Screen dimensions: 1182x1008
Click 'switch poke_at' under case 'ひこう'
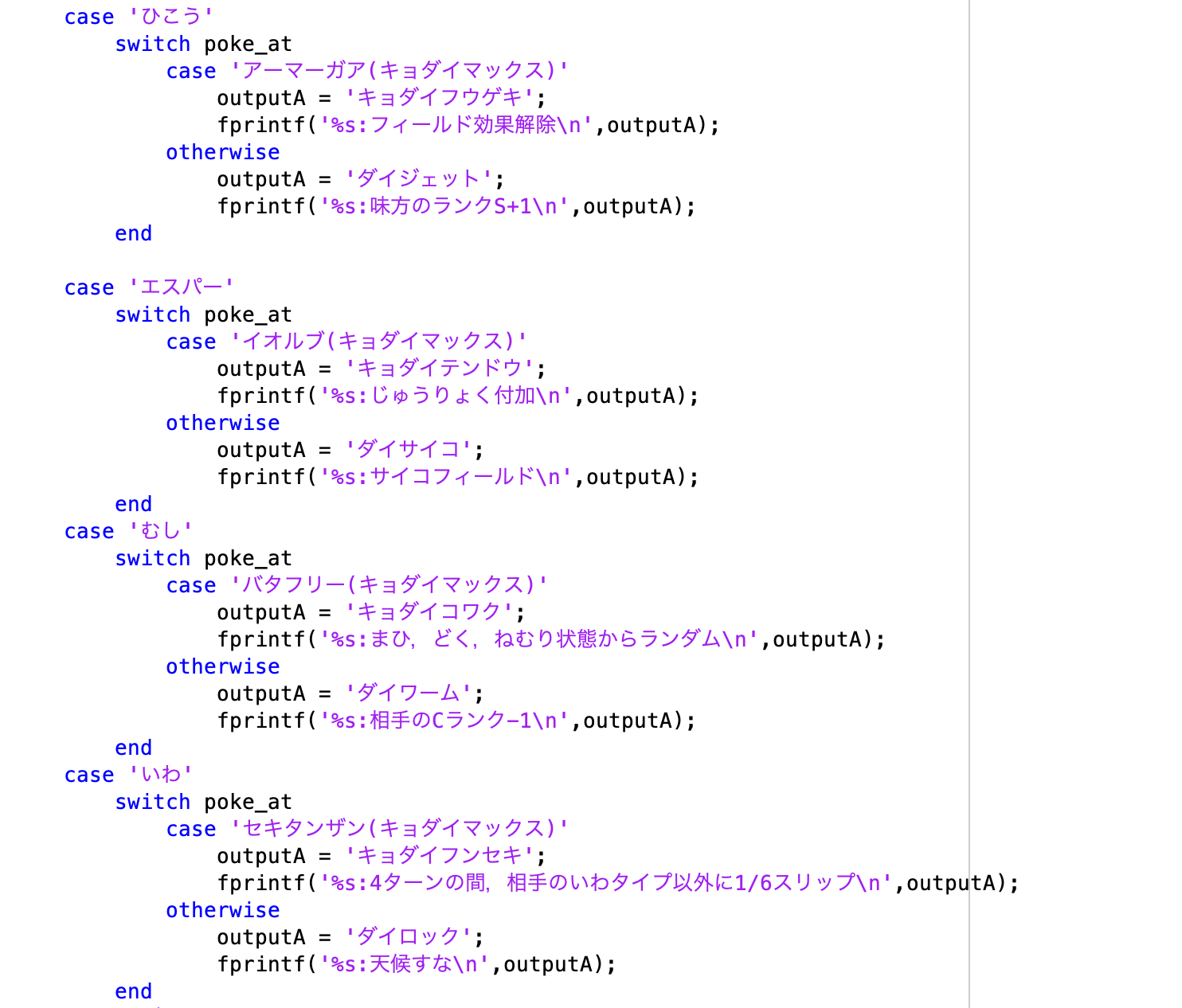(204, 44)
